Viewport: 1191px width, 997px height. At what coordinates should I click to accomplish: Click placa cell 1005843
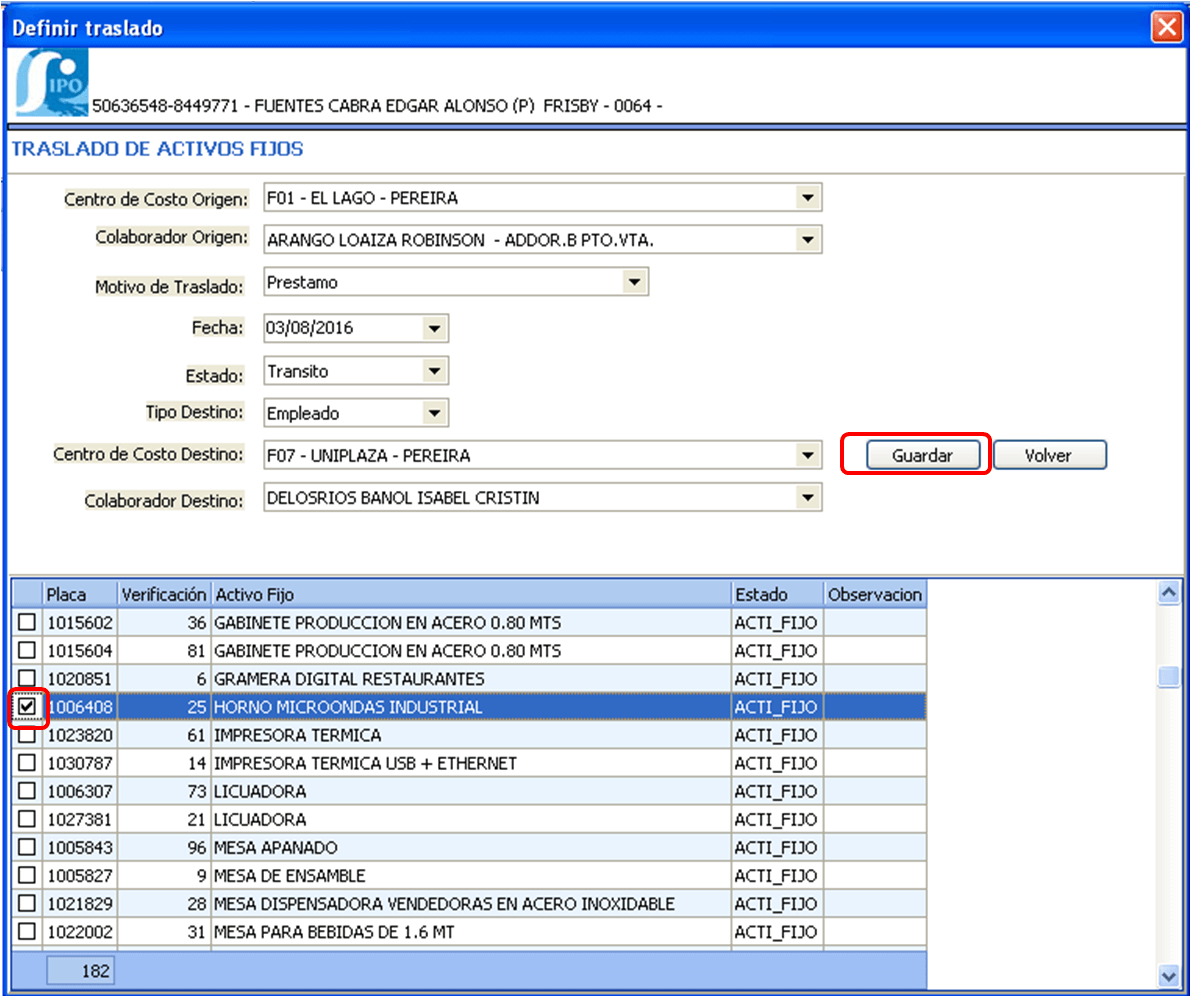coord(80,847)
